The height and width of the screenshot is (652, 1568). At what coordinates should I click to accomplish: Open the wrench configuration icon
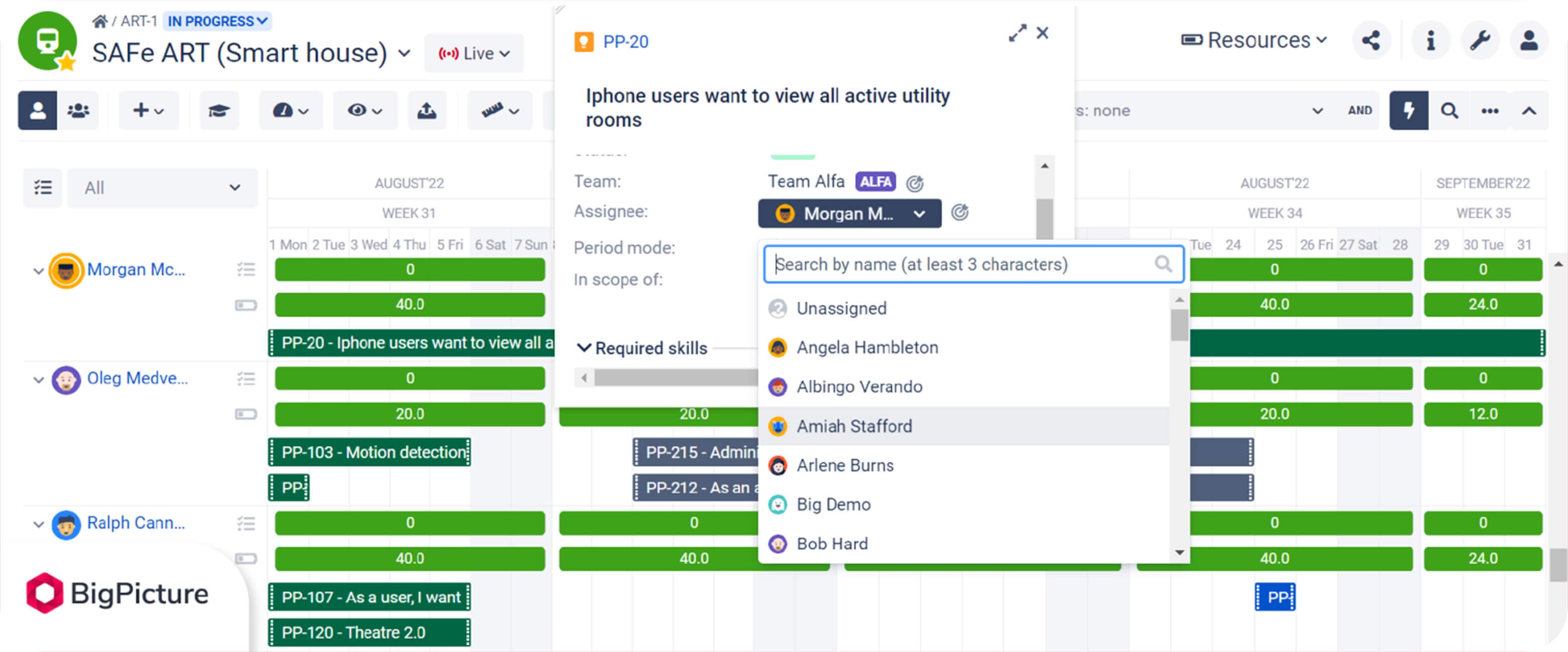point(1480,41)
